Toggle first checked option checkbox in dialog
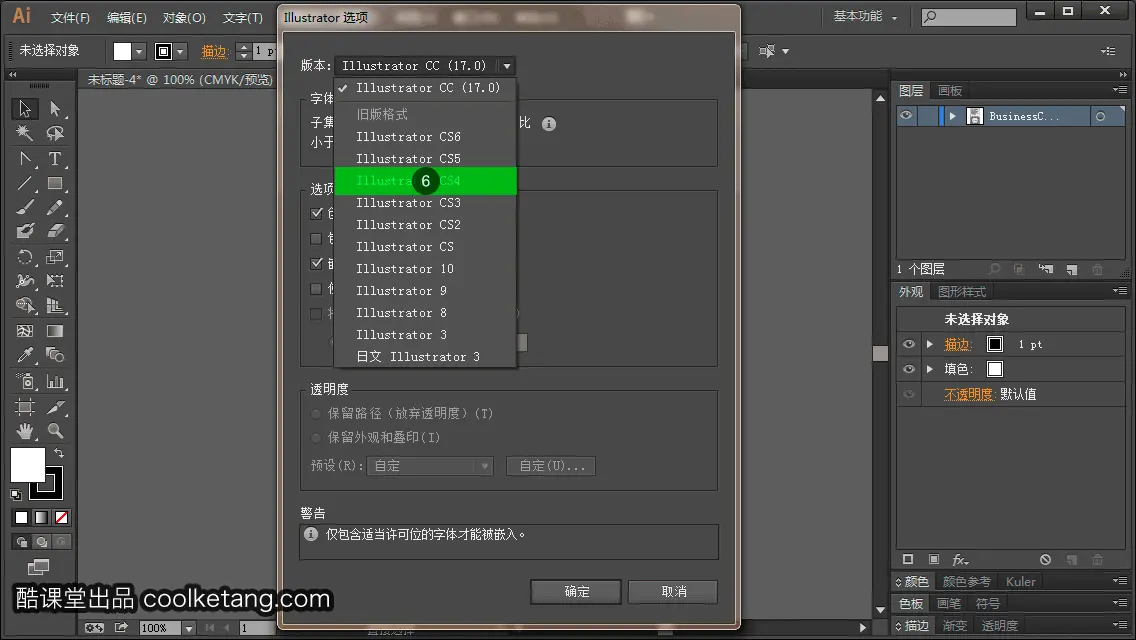 (316, 213)
